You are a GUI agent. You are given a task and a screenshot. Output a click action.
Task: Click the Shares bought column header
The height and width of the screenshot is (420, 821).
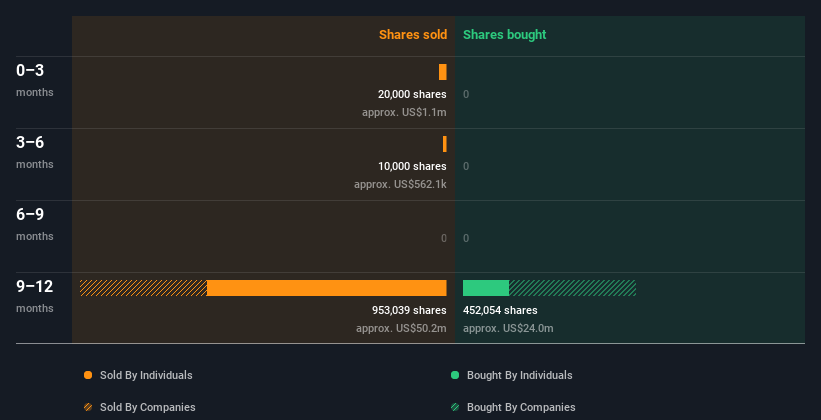coord(505,35)
